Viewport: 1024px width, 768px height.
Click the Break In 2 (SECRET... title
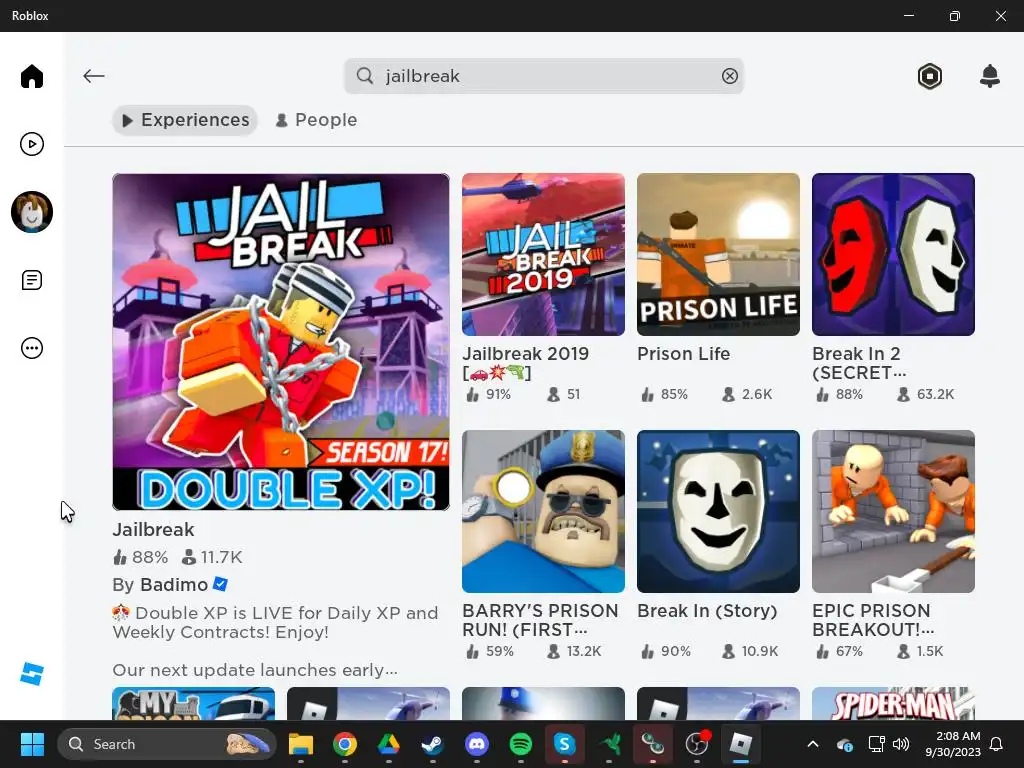click(x=859, y=363)
